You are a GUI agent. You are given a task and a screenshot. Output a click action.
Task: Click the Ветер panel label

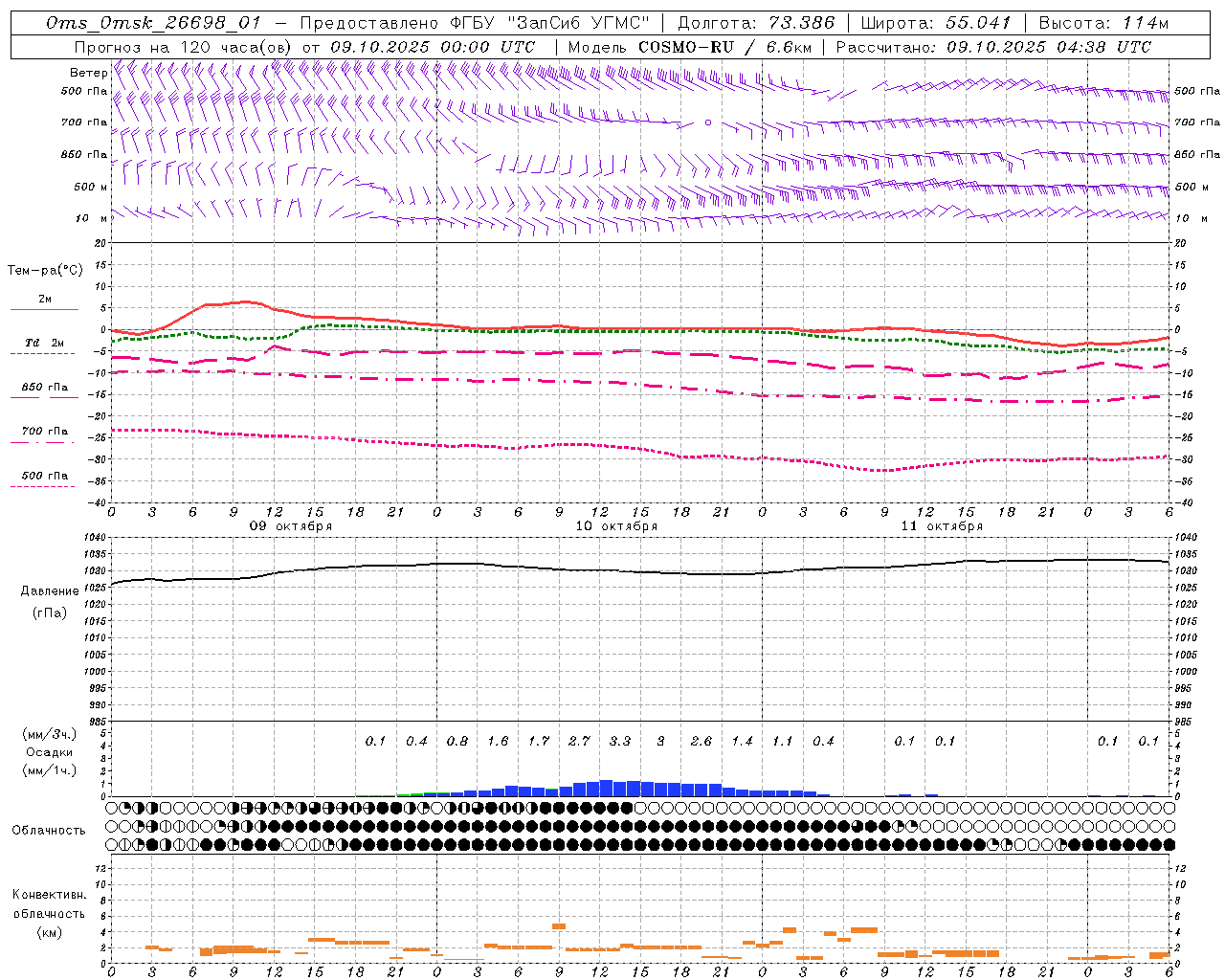[88, 73]
